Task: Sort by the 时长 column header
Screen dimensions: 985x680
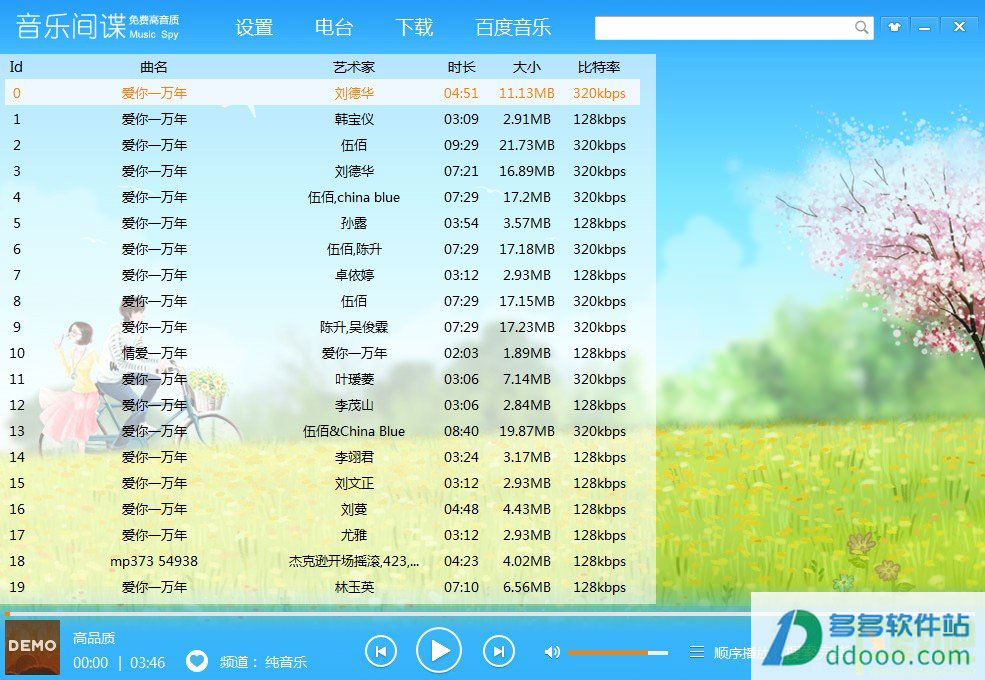Action: [x=461, y=67]
